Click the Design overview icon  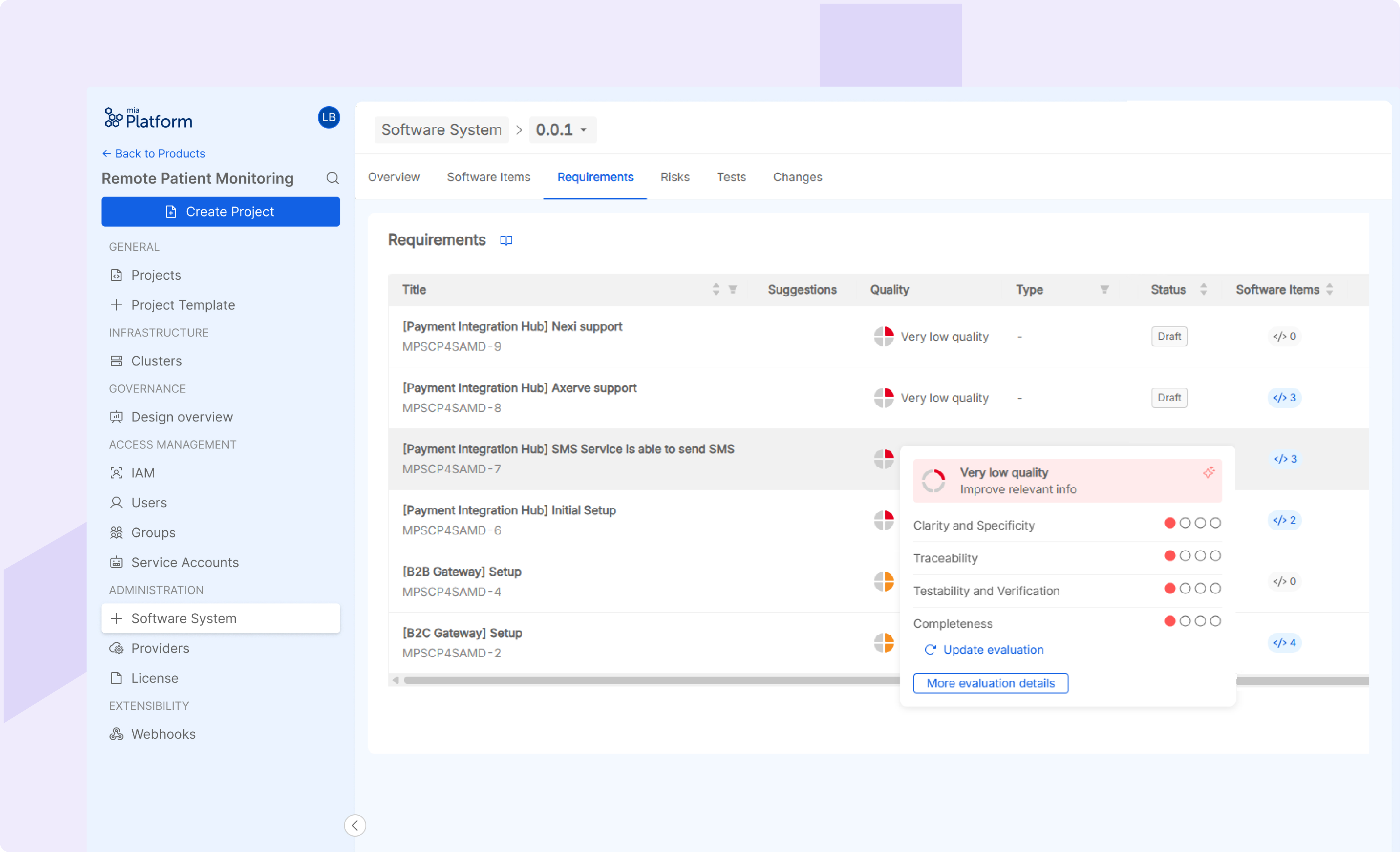tap(117, 417)
